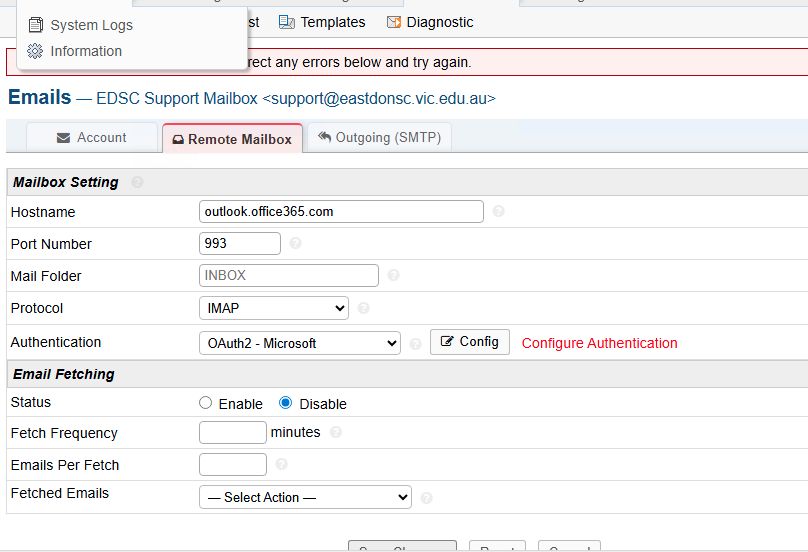Select the Remote Mailbox tab

point(232,139)
